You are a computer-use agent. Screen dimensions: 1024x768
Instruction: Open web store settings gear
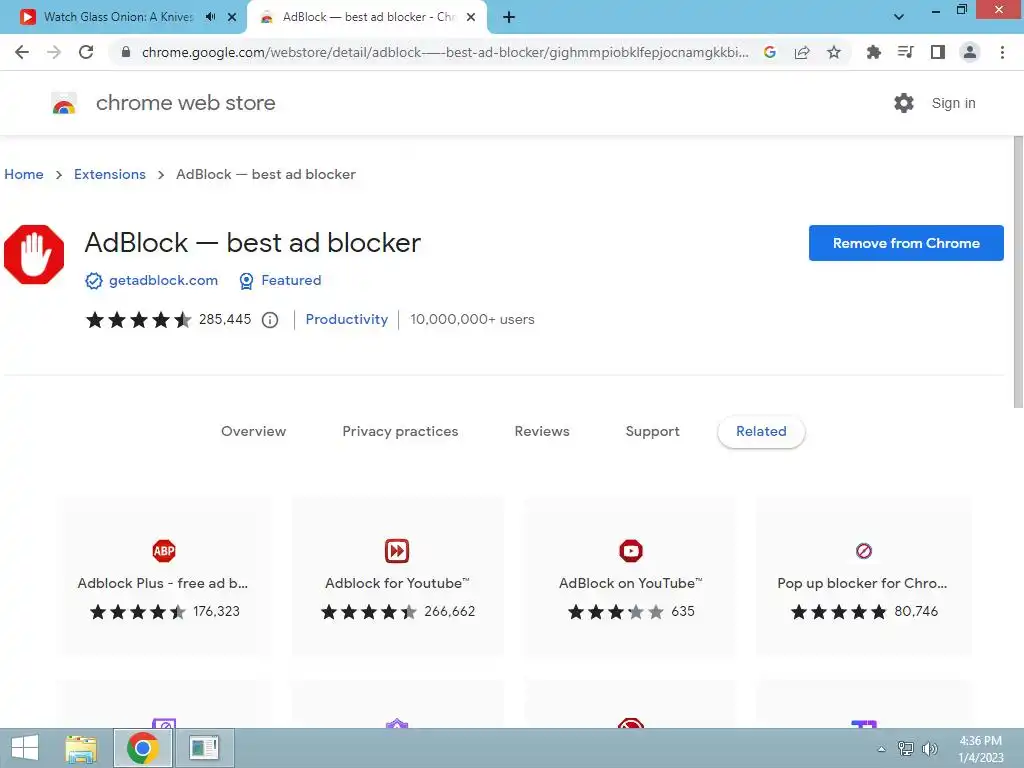904,103
